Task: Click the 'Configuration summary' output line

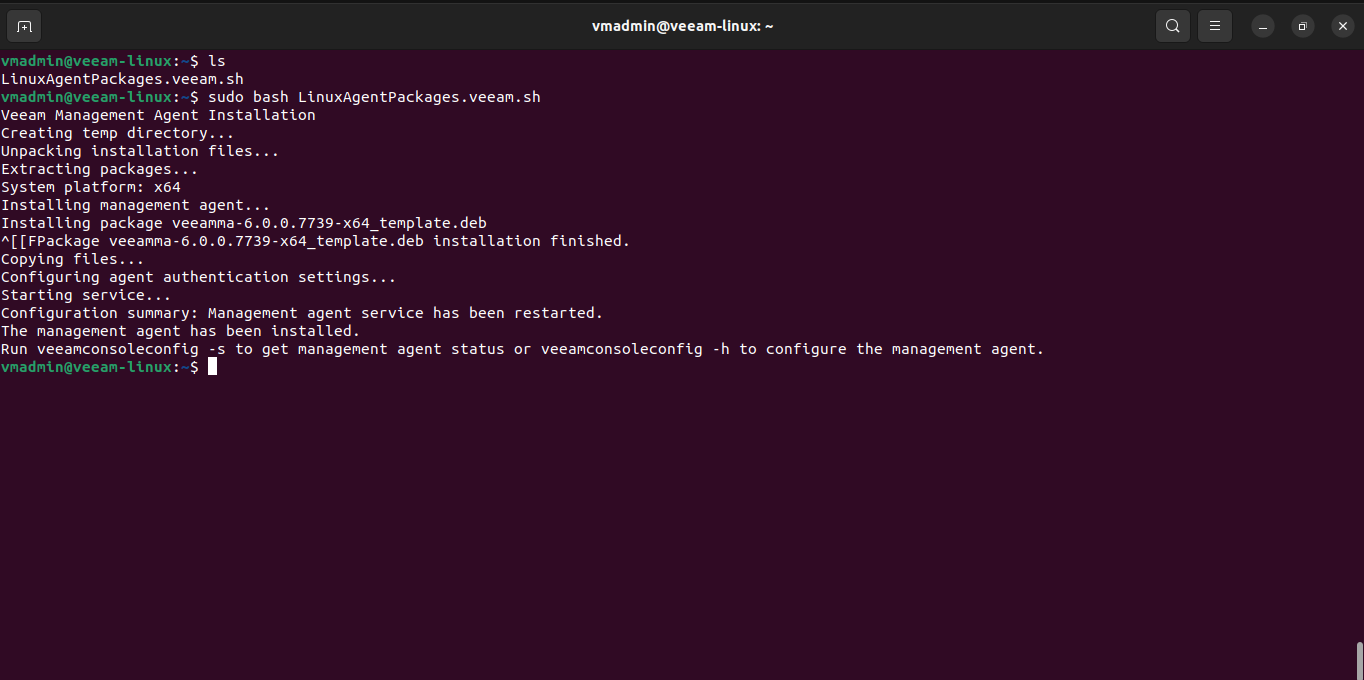Action: (x=302, y=313)
